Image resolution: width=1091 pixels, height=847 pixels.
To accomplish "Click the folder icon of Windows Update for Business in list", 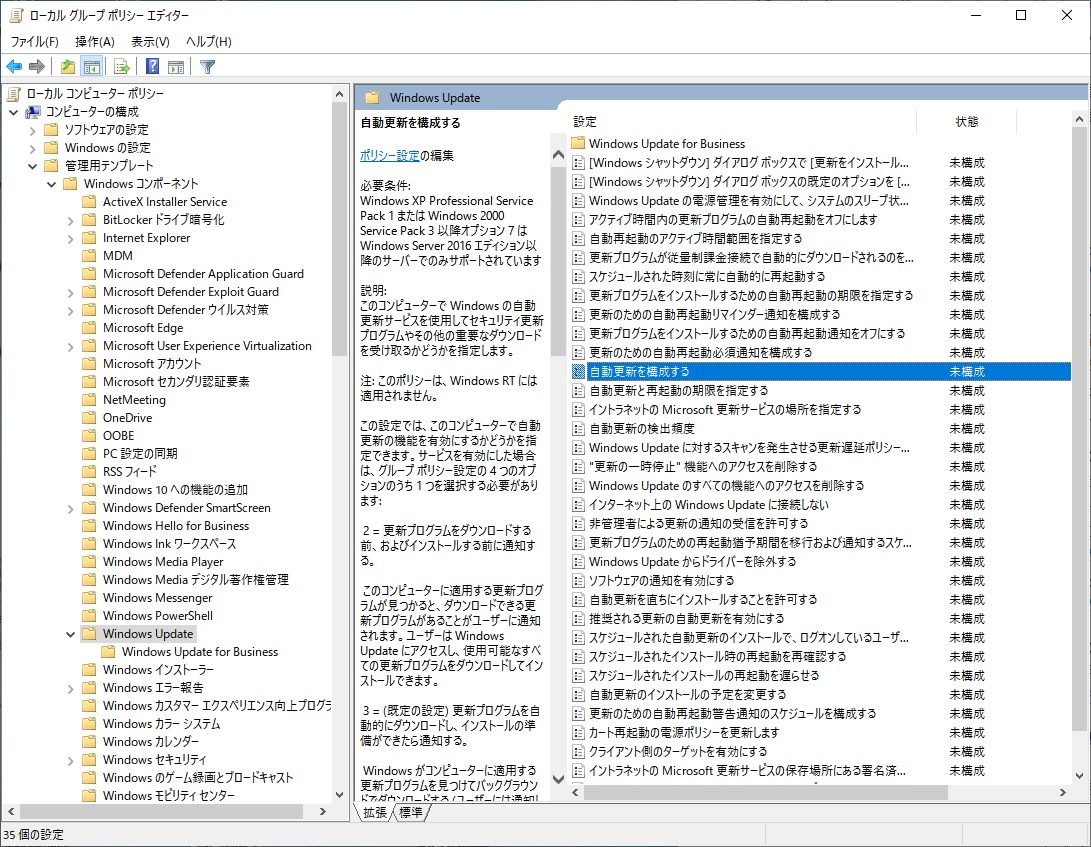I will coord(578,143).
